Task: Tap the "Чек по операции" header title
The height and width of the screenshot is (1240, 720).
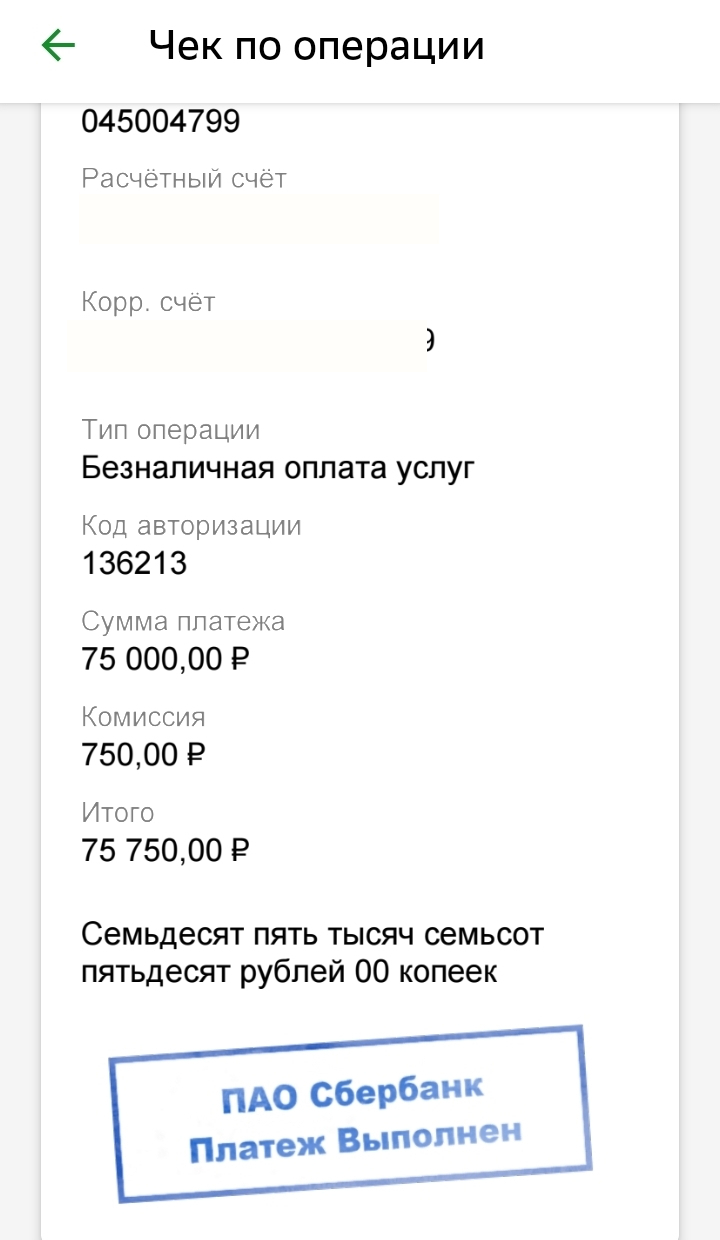Action: coord(316,46)
